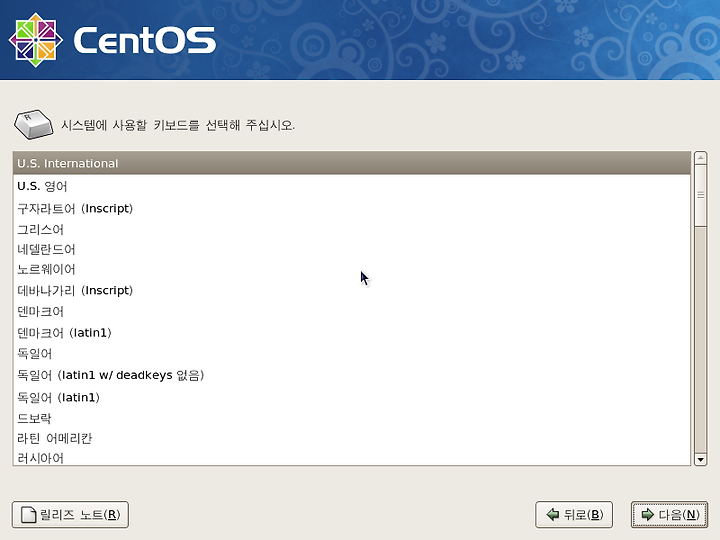Screen dimensions: 720x540
Task: Select 독일어 (latin1 w/ deadkeys 없음)
Action: click(352, 375)
